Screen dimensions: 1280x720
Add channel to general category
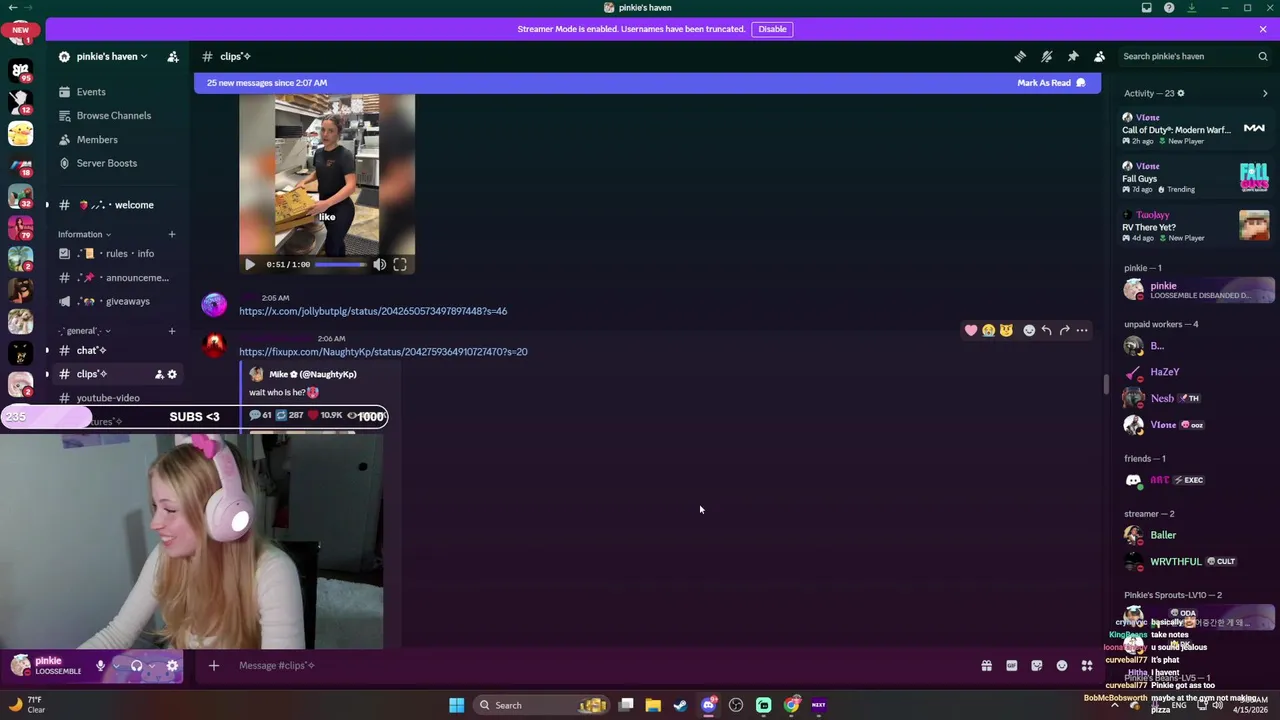coord(172,331)
